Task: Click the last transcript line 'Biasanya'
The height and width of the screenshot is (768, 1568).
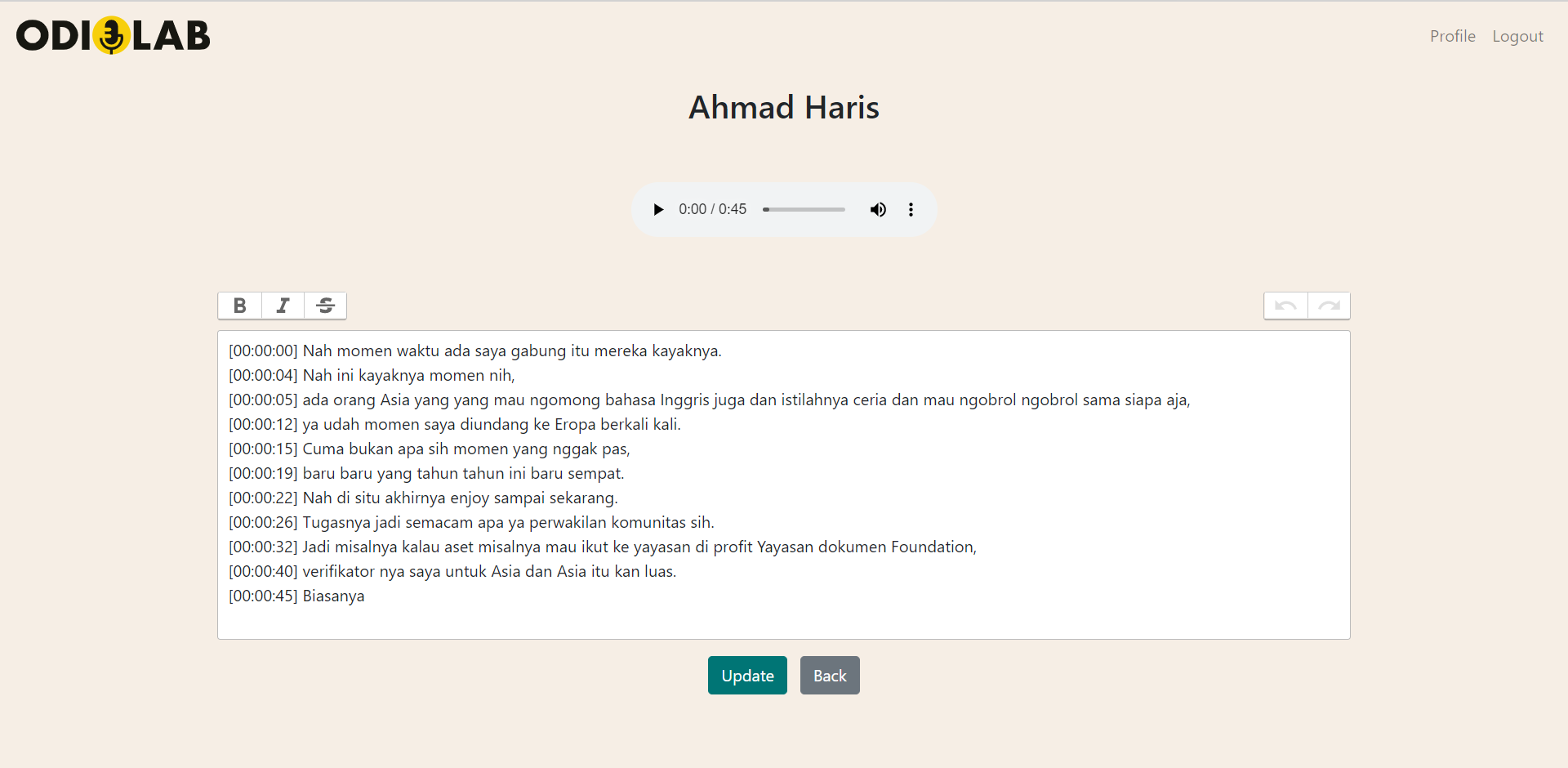Action: pyautogui.click(x=333, y=596)
